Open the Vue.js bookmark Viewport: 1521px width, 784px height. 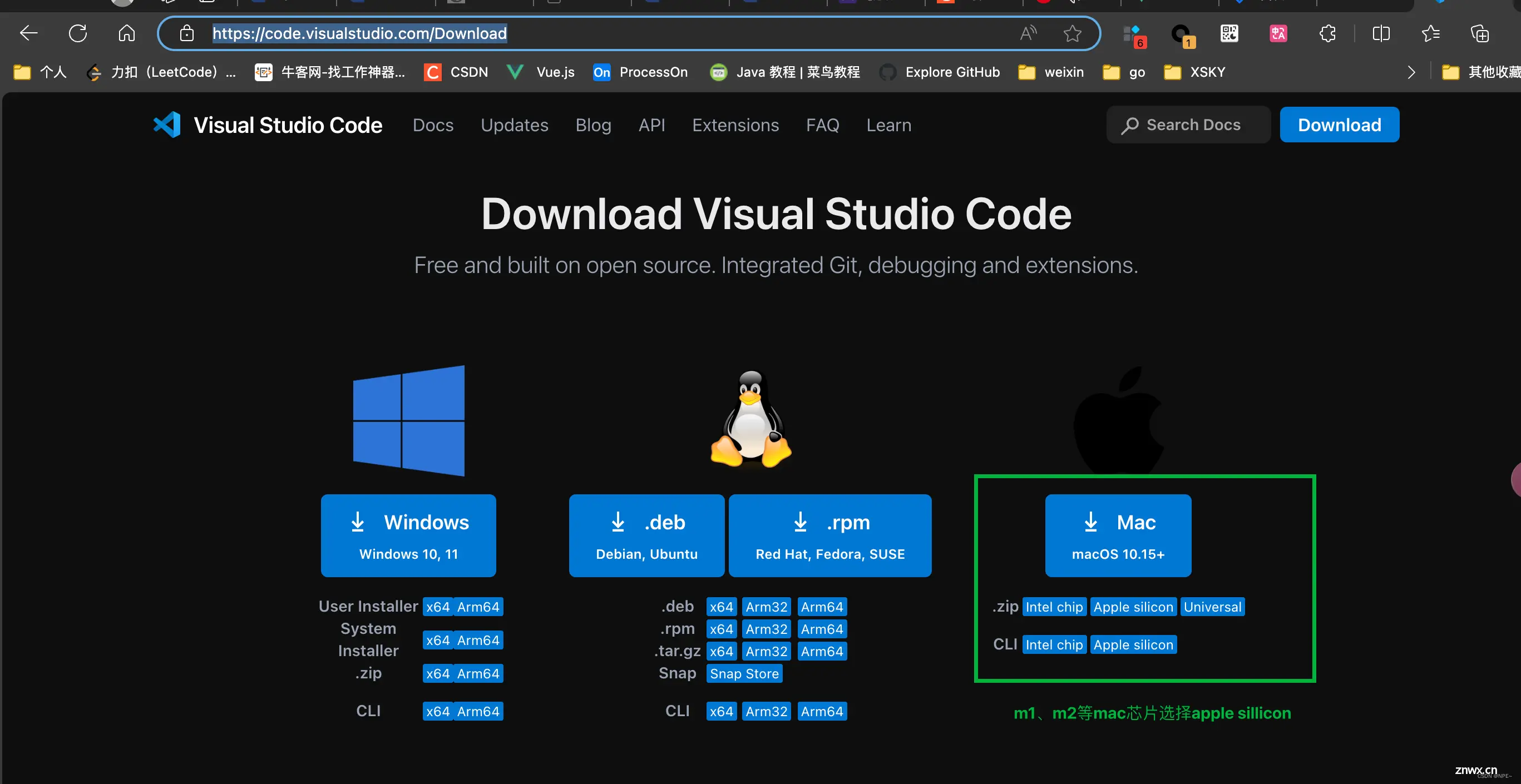[541, 72]
